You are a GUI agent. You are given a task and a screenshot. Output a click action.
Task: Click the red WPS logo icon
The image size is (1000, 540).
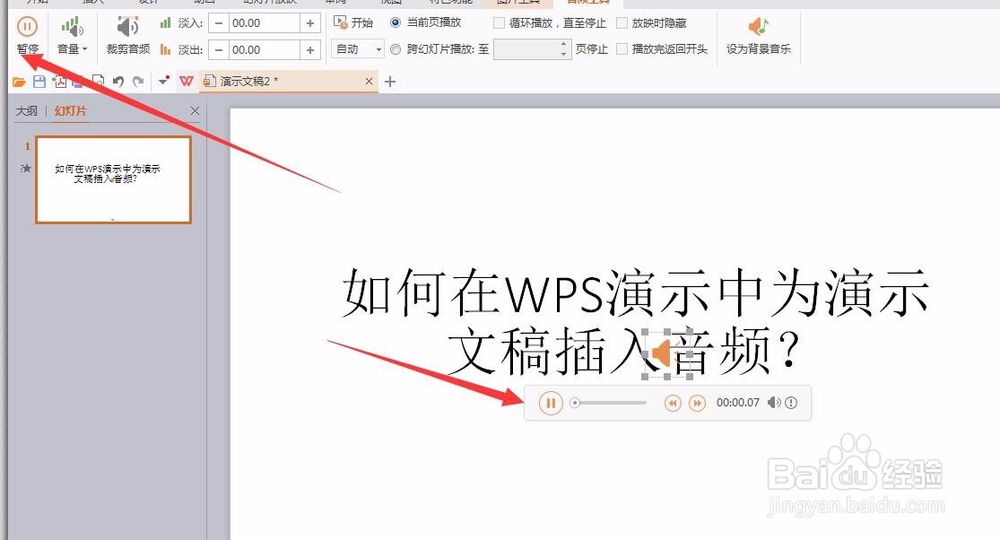coord(186,82)
